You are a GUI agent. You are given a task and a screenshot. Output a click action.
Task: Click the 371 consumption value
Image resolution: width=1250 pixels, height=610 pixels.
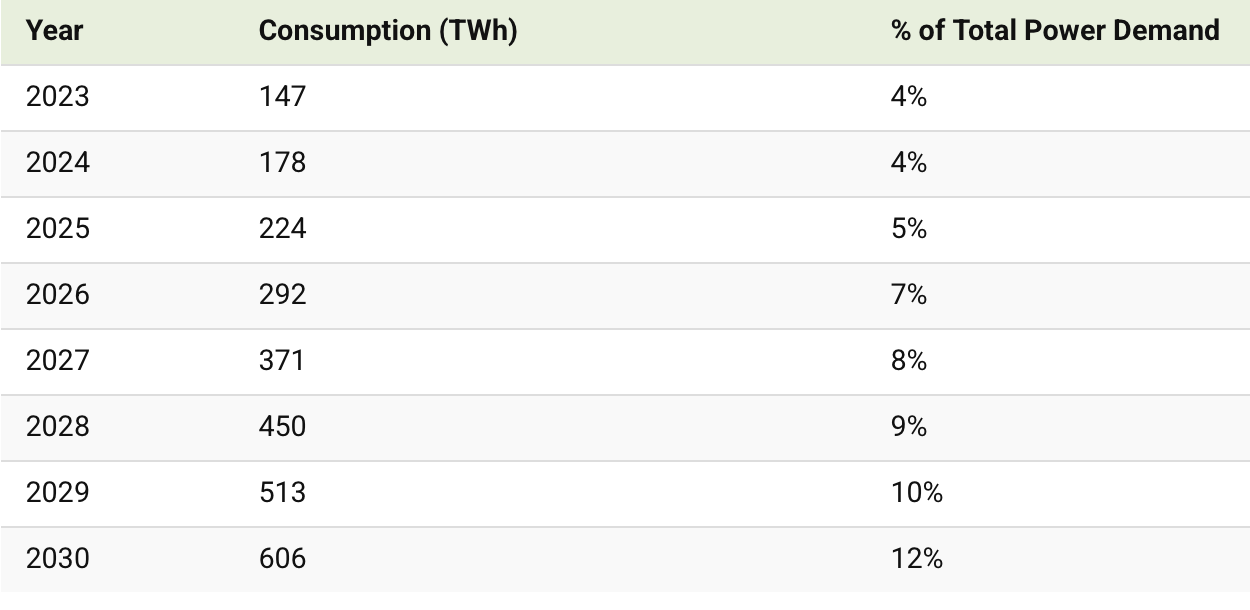(x=282, y=361)
